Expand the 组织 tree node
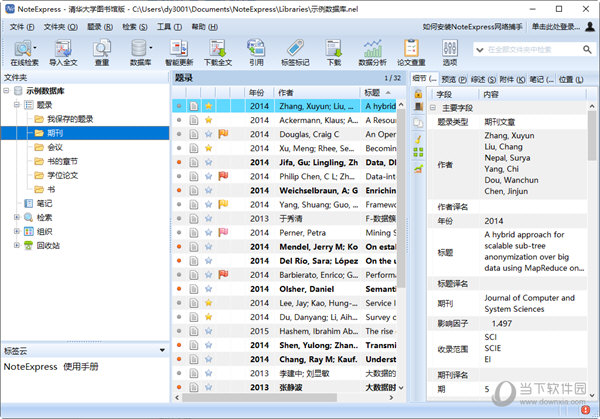This screenshot has width=600, height=419. pyautogui.click(x=16, y=231)
